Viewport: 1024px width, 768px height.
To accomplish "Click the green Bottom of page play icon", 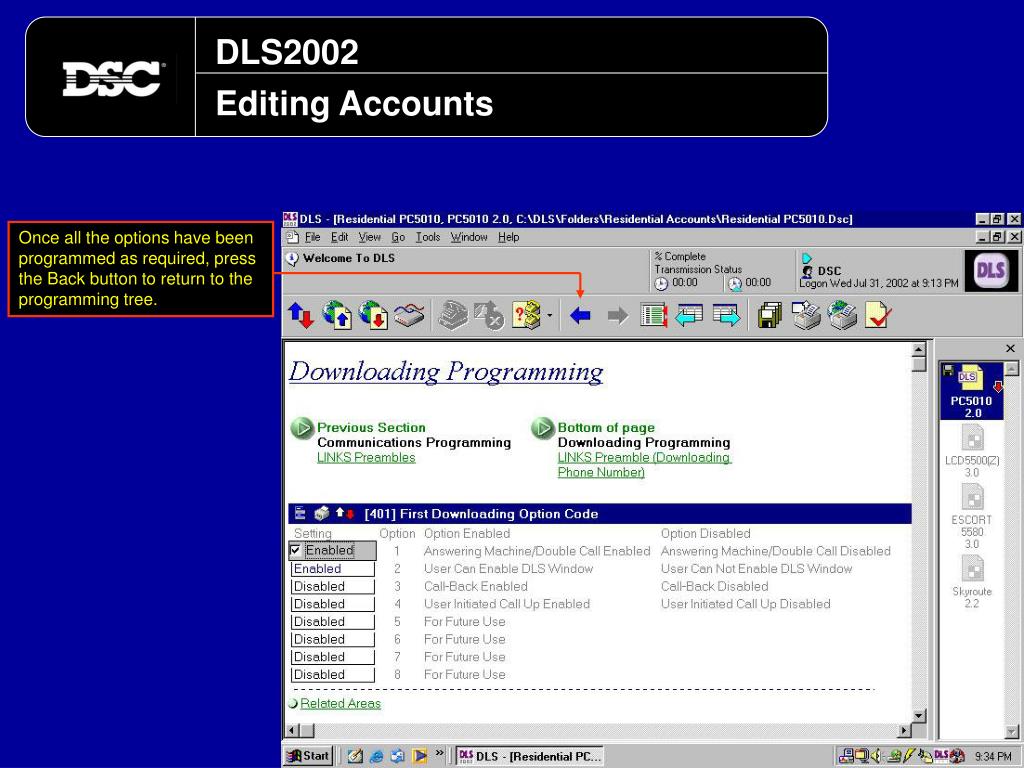I will (542, 428).
